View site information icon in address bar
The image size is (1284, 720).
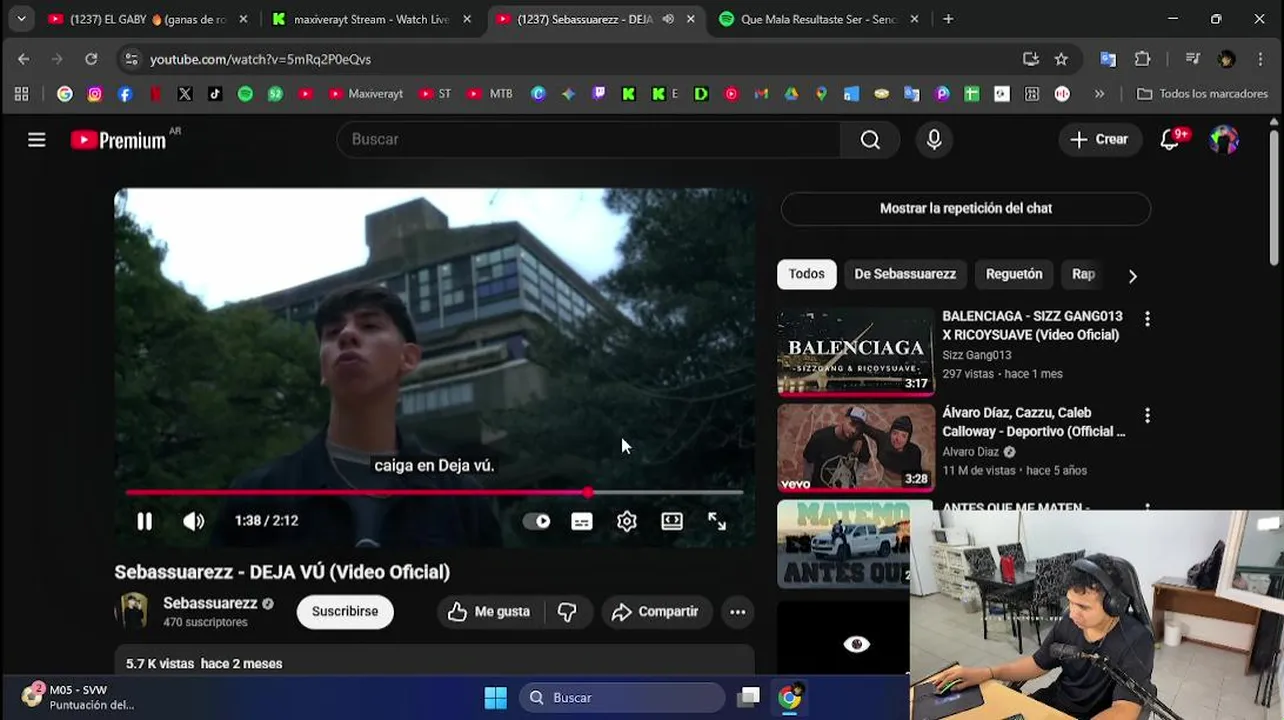point(130,59)
